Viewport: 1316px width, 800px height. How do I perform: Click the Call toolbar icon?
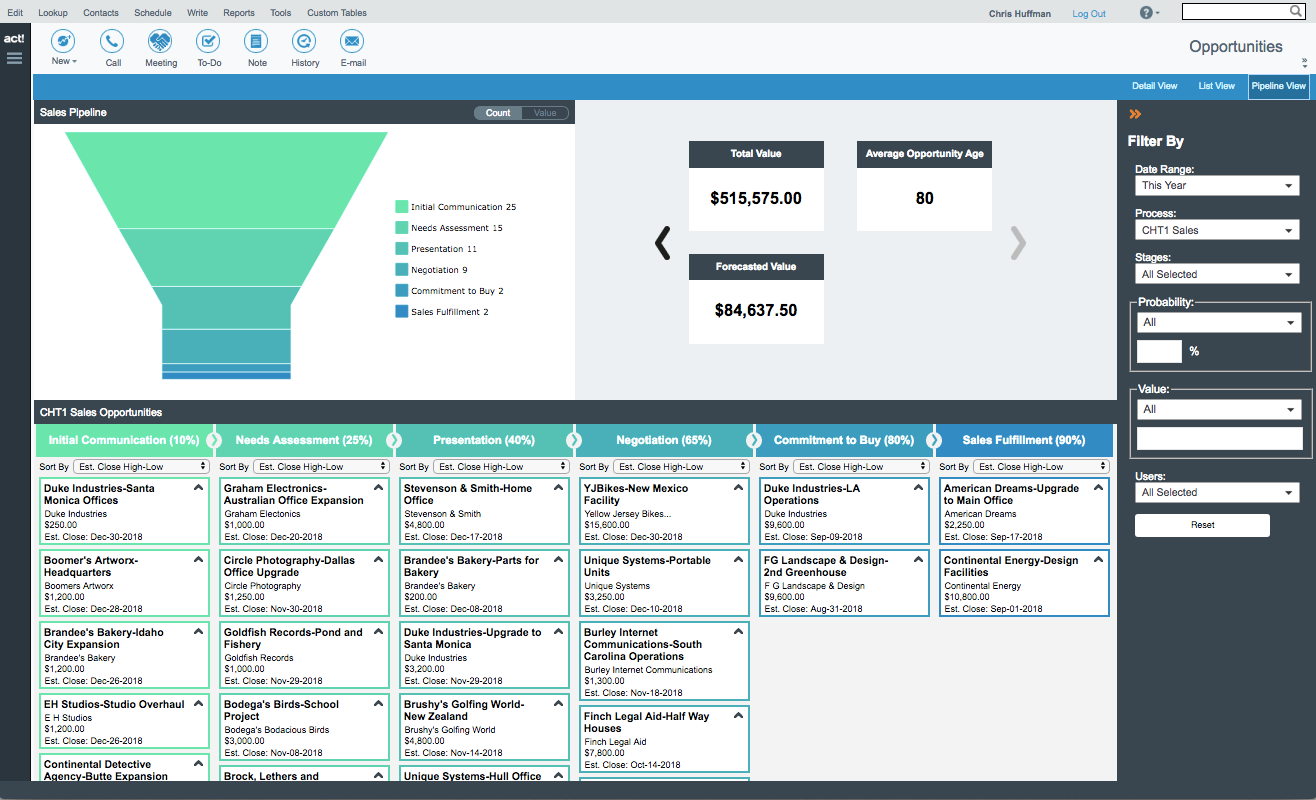pos(113,41)
